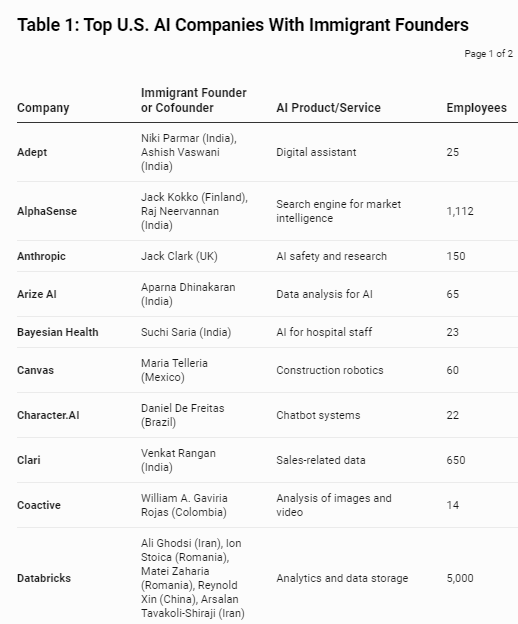Image resolution: width=518 pixels, height=624 pixels.
Task: Click the 5,000 employees value
Action: 460,578
